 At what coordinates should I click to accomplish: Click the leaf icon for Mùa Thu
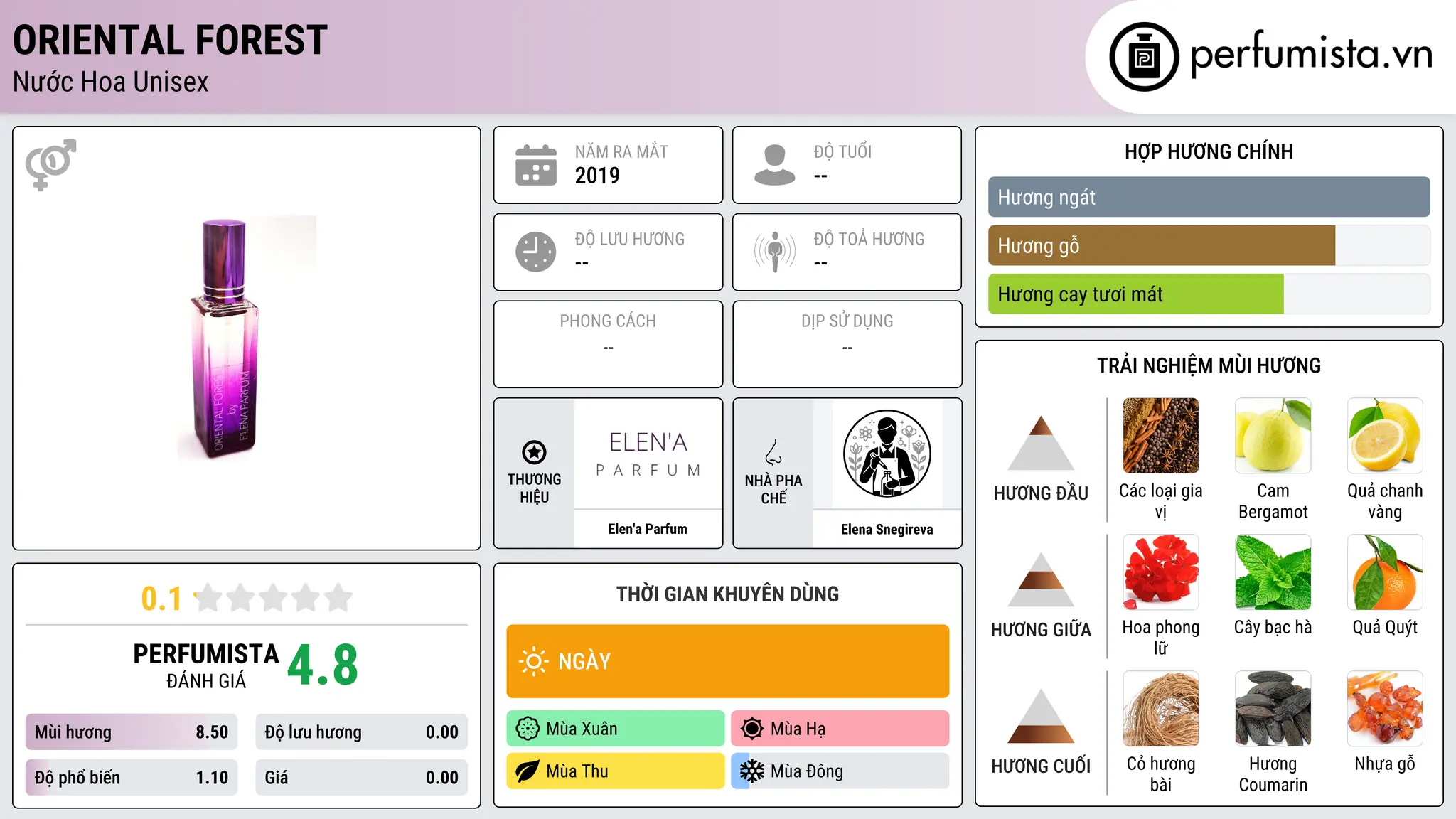point(528,771)
